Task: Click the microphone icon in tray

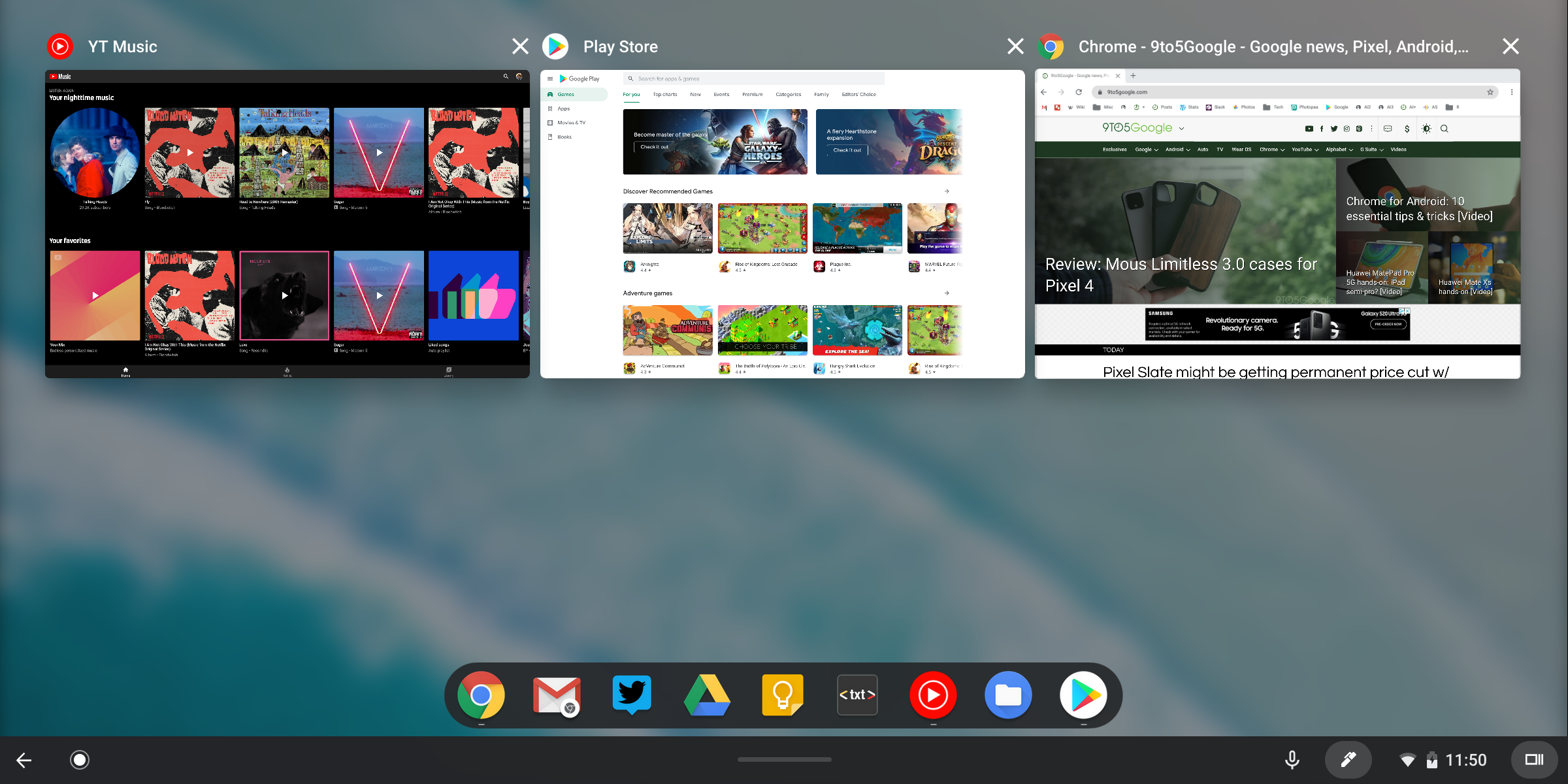Action: tap(1292, 760)
